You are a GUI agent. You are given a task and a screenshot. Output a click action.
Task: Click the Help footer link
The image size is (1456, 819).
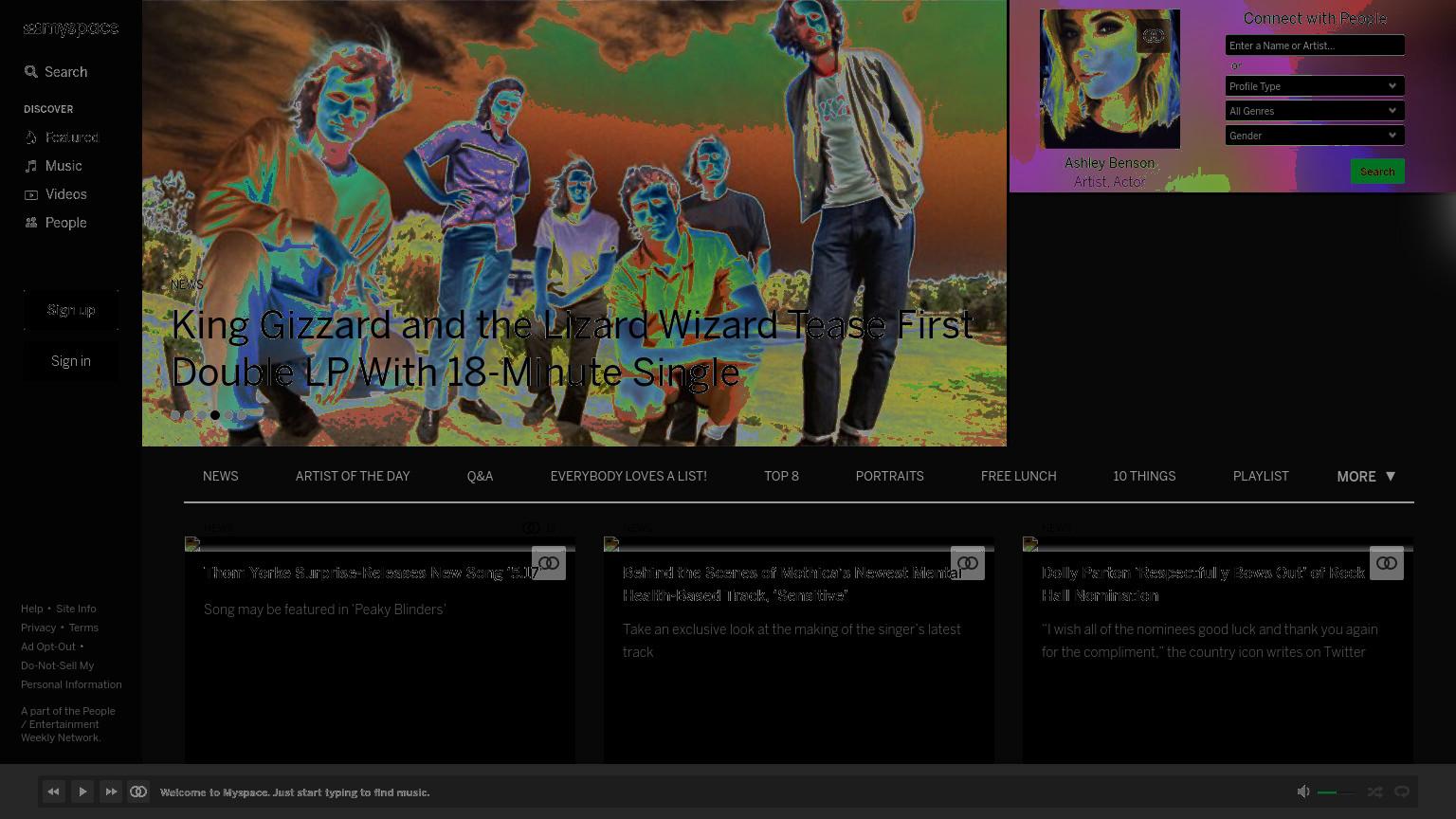31,609
